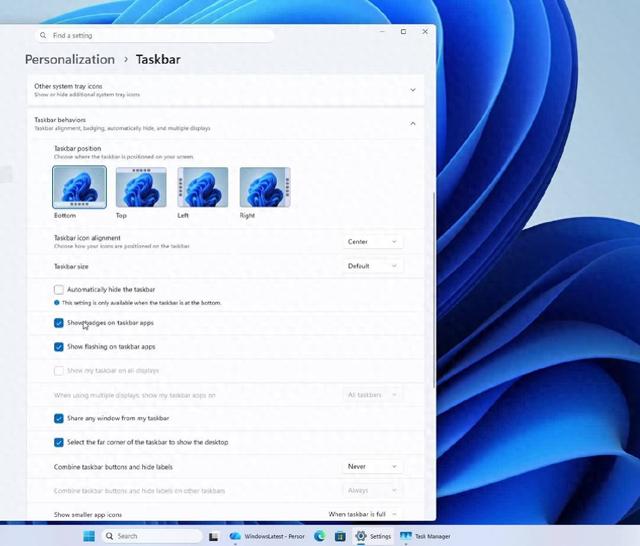This screenshot has width=640, height=546.
Task: Click the info icon under auto-hide setting
Action: (57, 303)
